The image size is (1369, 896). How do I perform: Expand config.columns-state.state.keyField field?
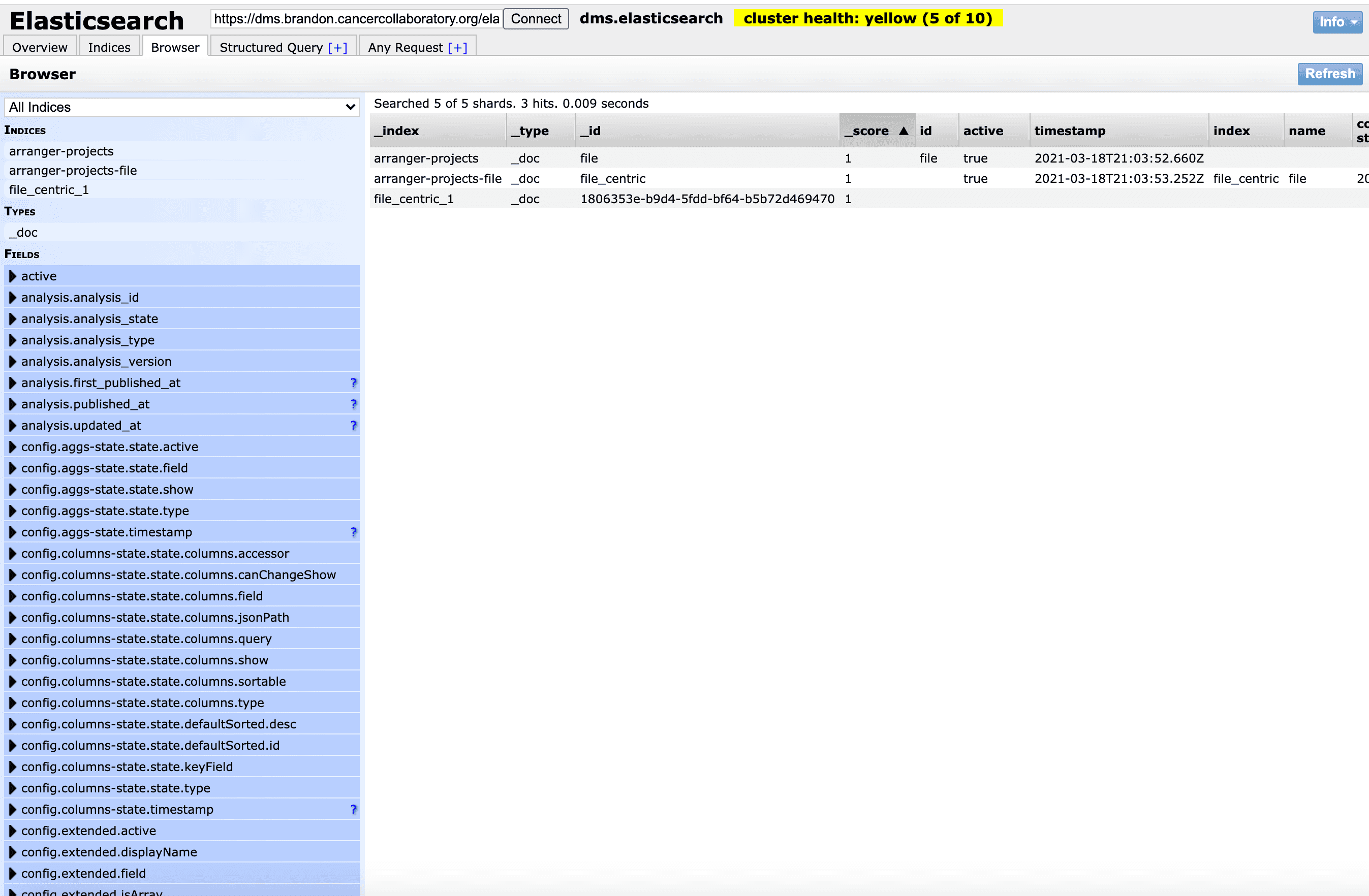[x=13, y=767]
